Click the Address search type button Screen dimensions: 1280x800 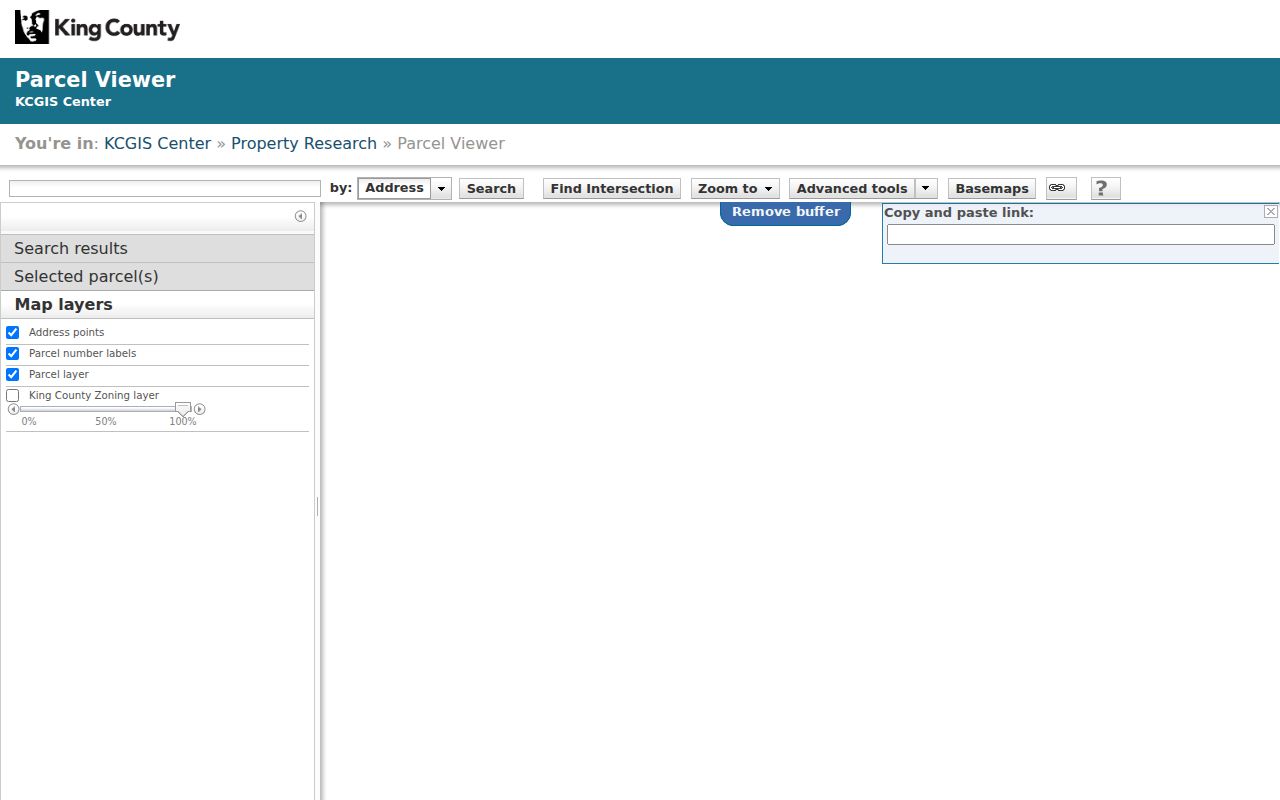click(395, 188)
